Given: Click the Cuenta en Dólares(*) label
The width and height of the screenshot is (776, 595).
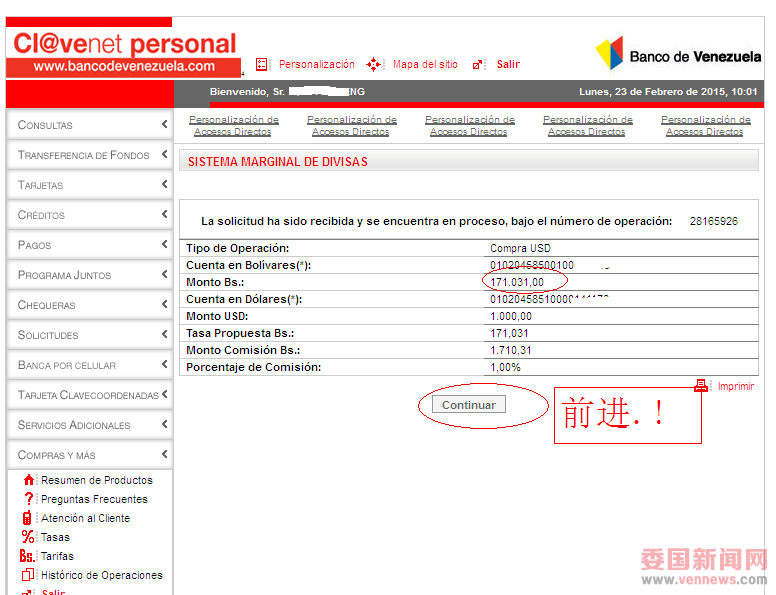Looking at the screenshot, I should [x=244, y=299].
